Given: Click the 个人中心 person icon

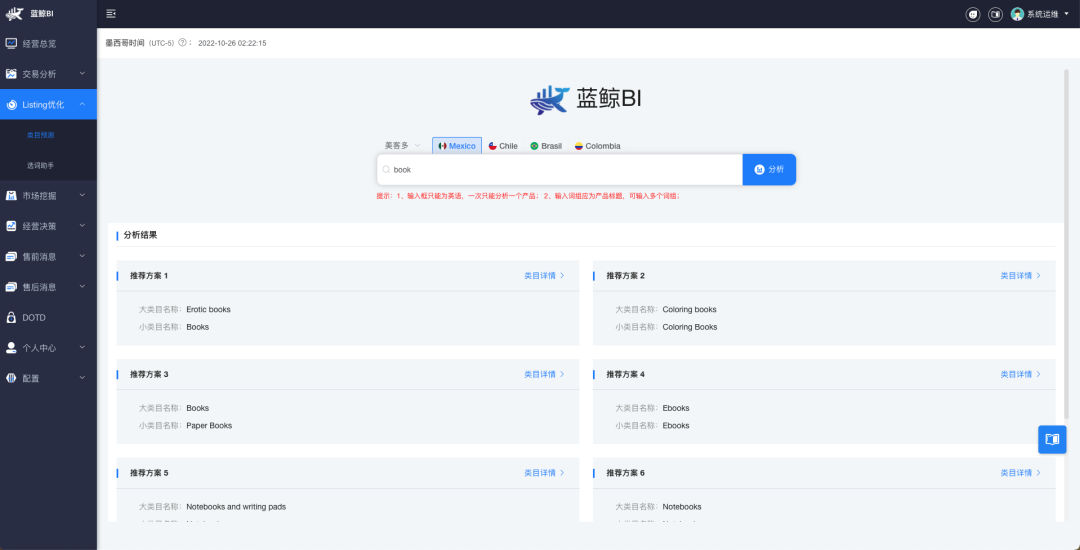Looking at the screenshot, I should coord(11,348).
